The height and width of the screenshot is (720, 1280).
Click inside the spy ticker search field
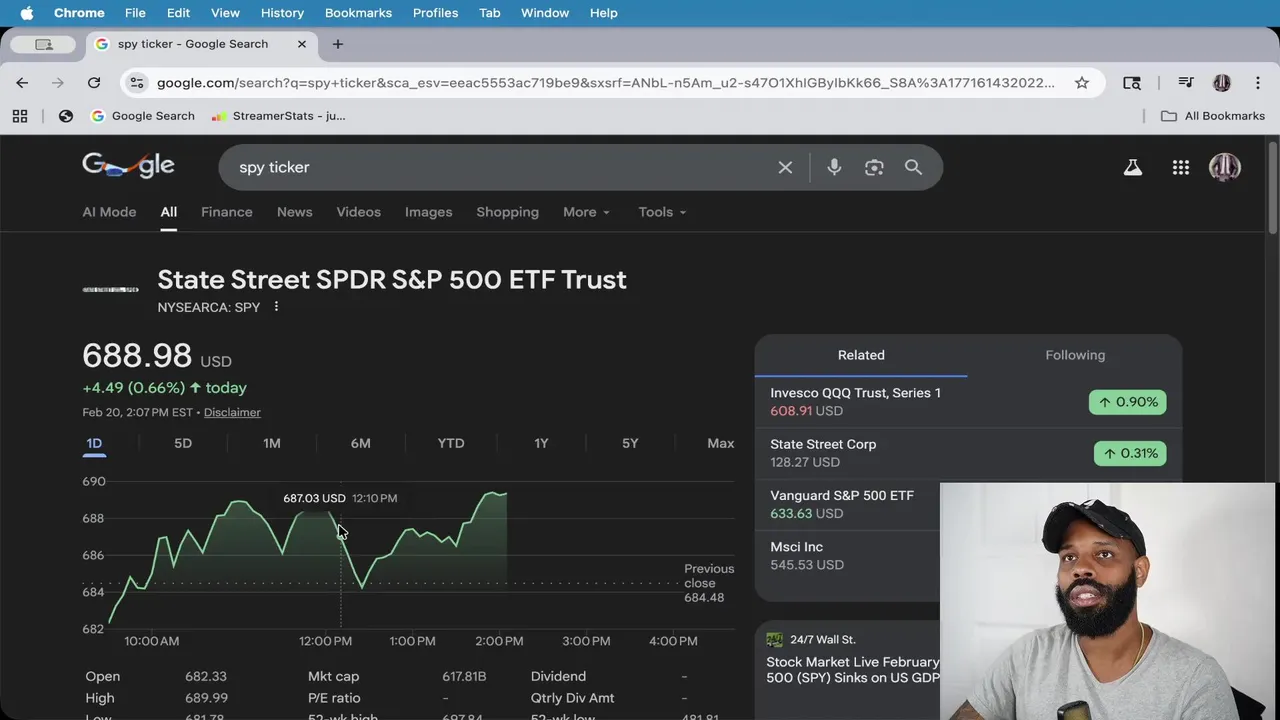[500, 167]
